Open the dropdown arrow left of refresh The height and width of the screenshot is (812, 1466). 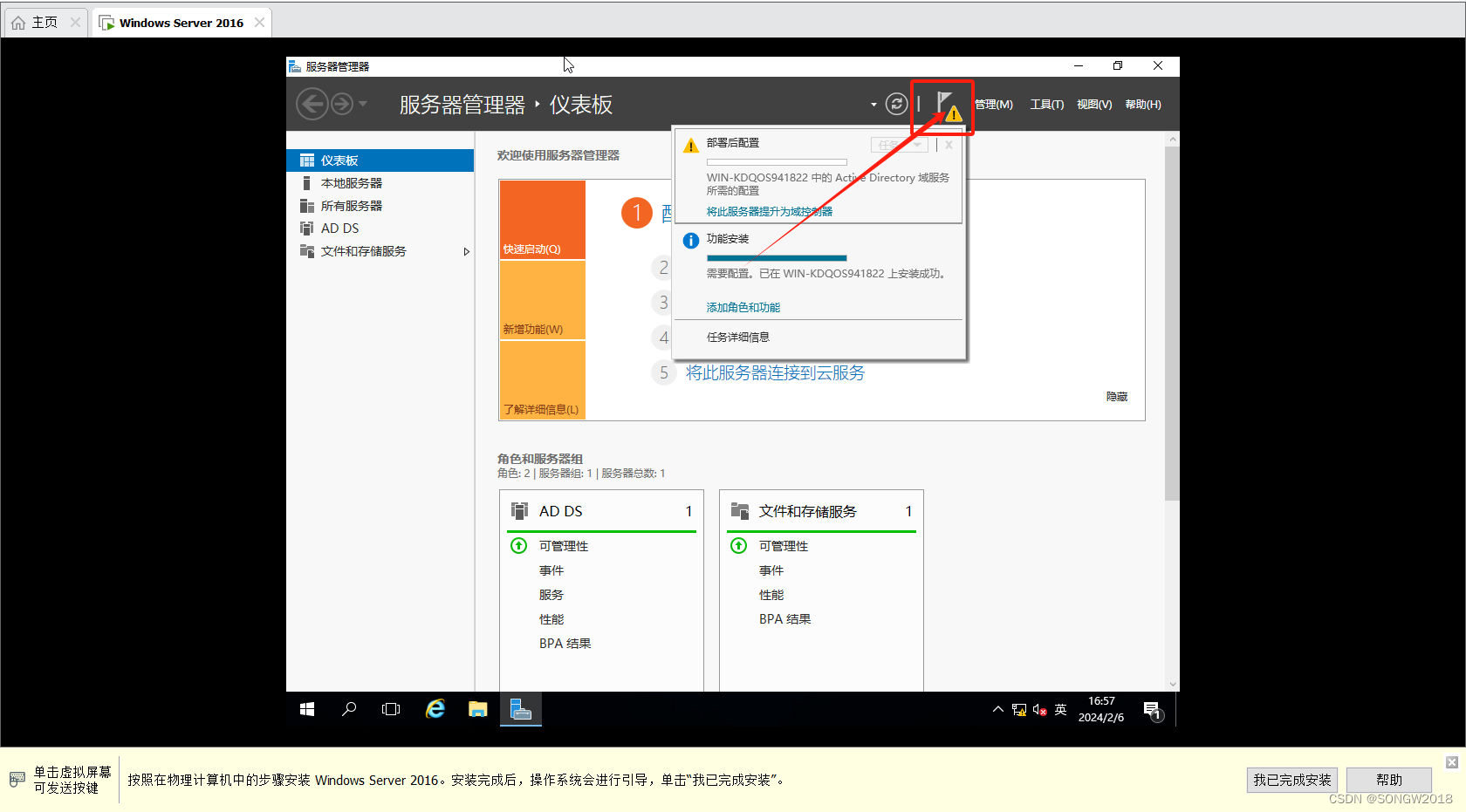[873, 105]
